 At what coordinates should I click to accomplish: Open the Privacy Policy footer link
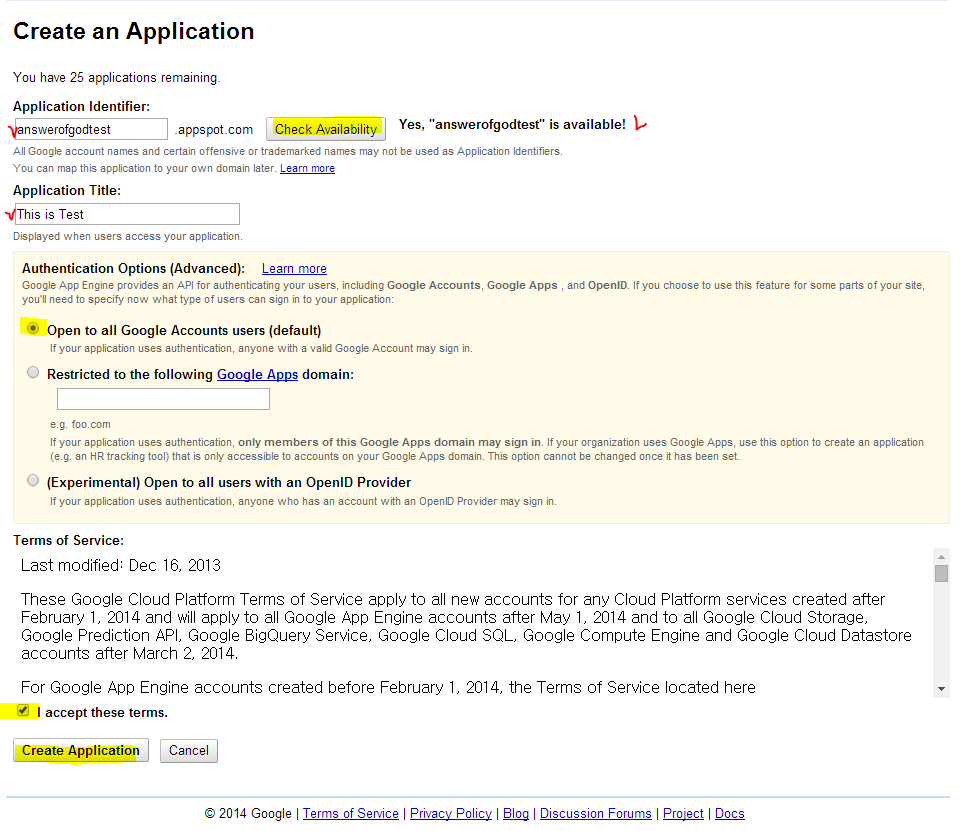(x=451, y=814)
